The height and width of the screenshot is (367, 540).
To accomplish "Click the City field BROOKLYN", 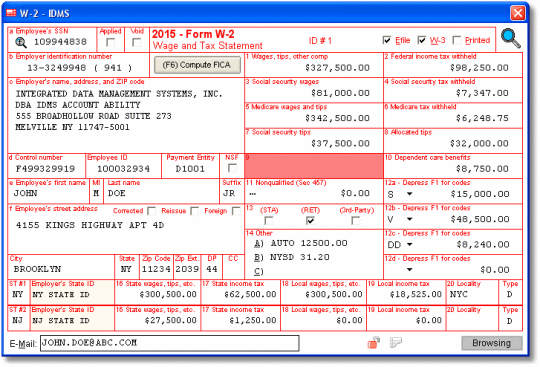I will [x=37, y=269].
